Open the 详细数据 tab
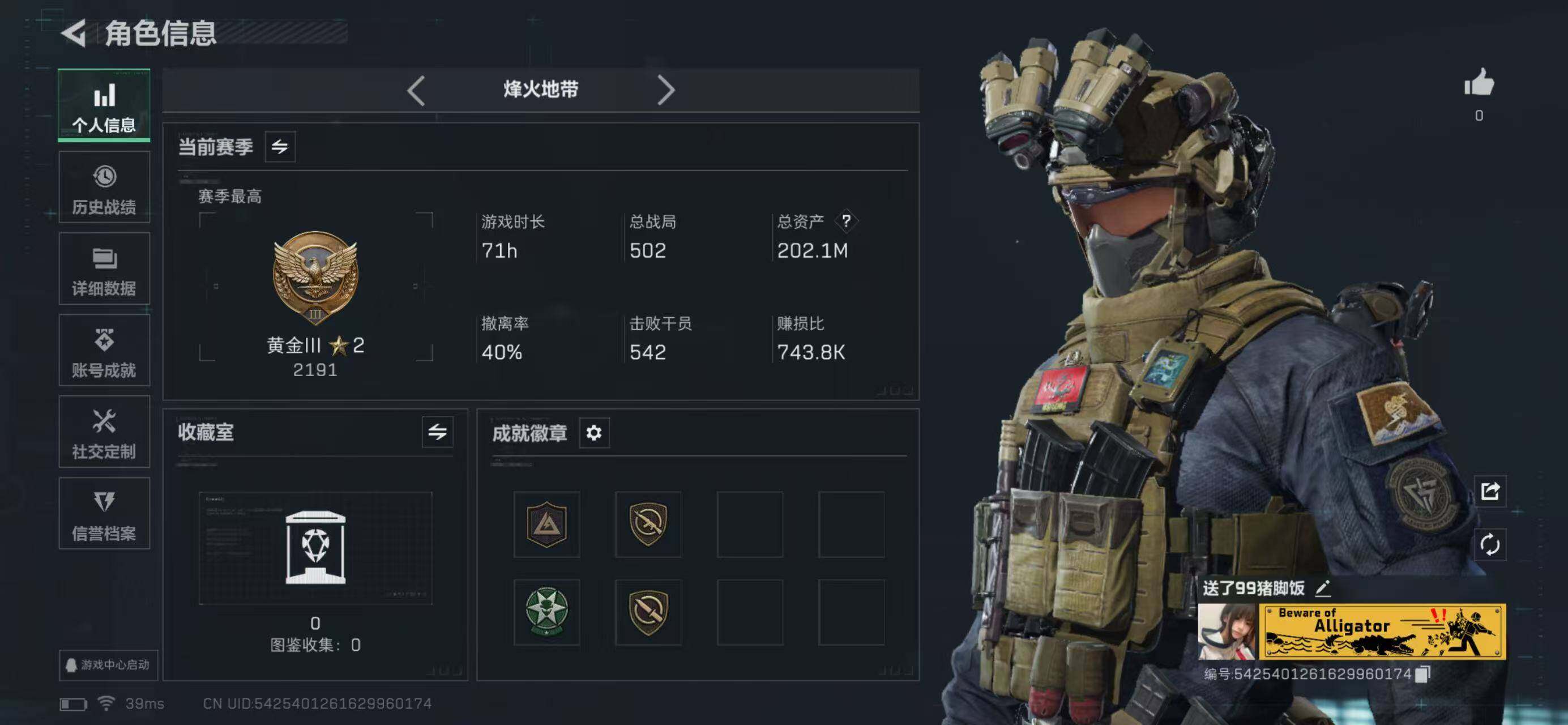 click(104, 269)
